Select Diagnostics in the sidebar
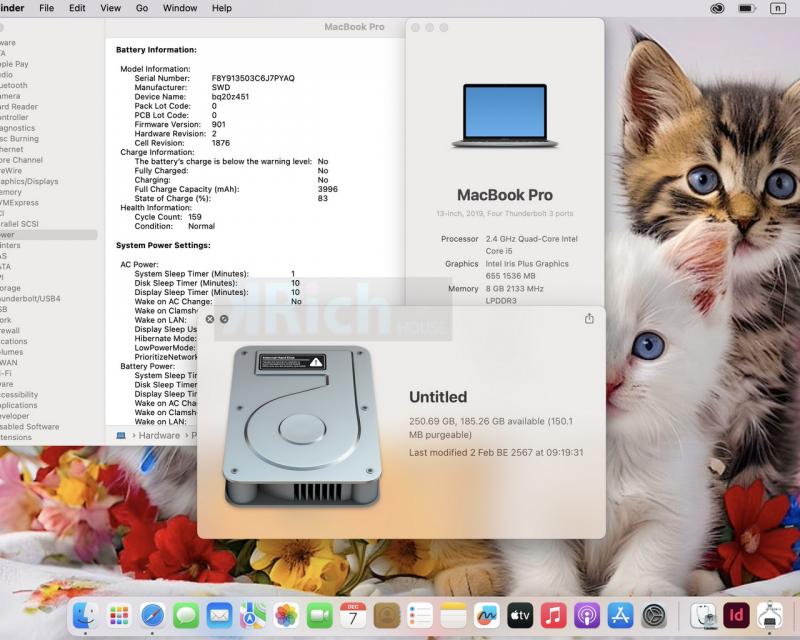Image resolution: width=800 pixels, height=640 pixels. tap(18, 128)
